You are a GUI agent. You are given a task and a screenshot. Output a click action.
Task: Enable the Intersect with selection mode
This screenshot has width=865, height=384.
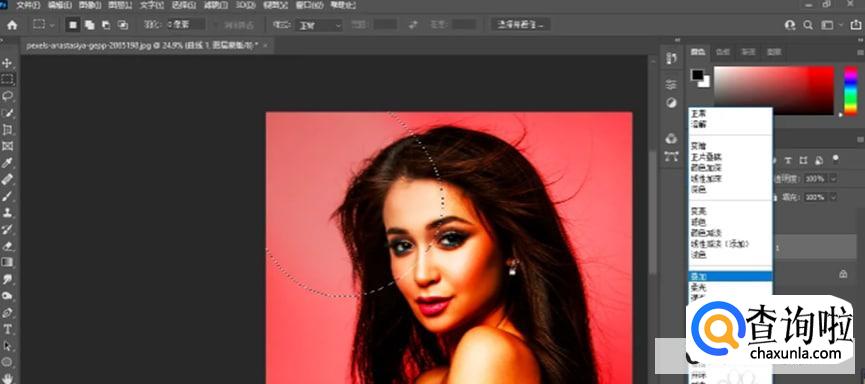(x=122, y=25)
